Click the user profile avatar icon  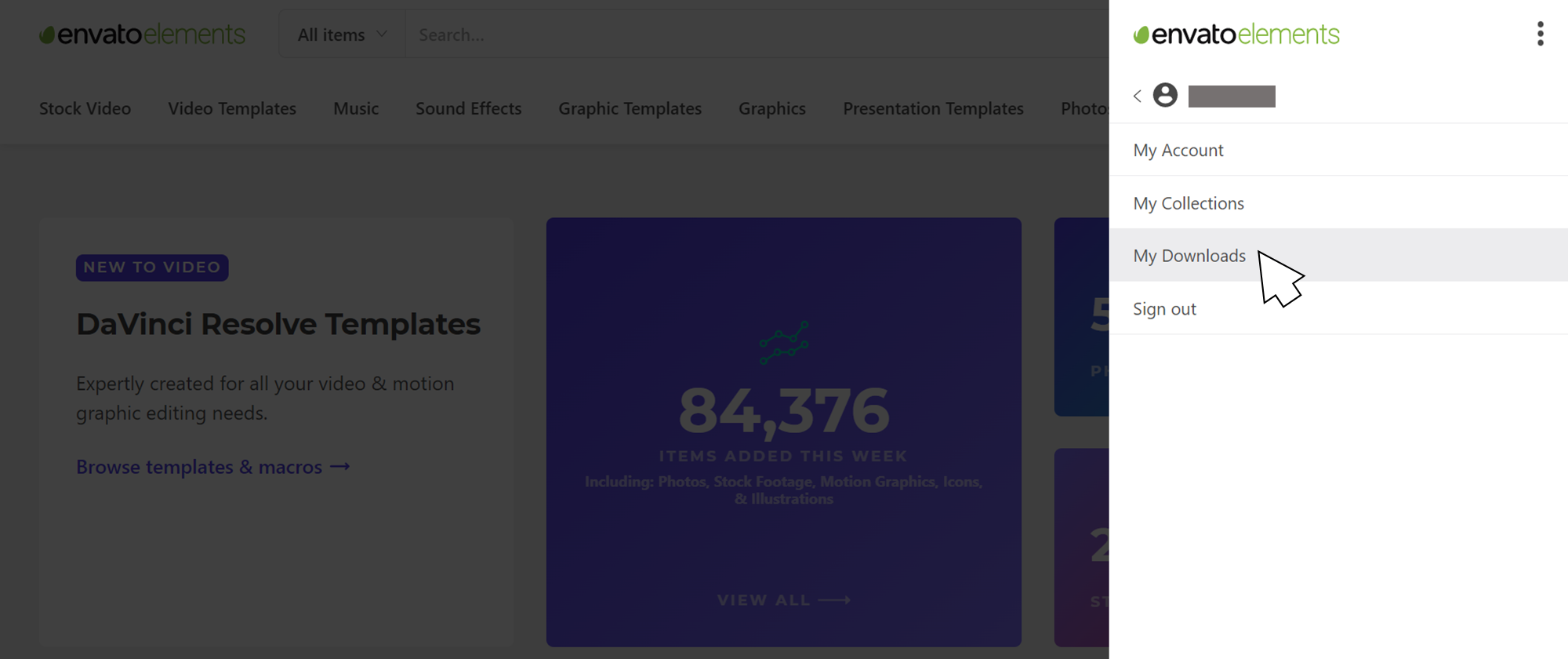[x=1165, y=95]
